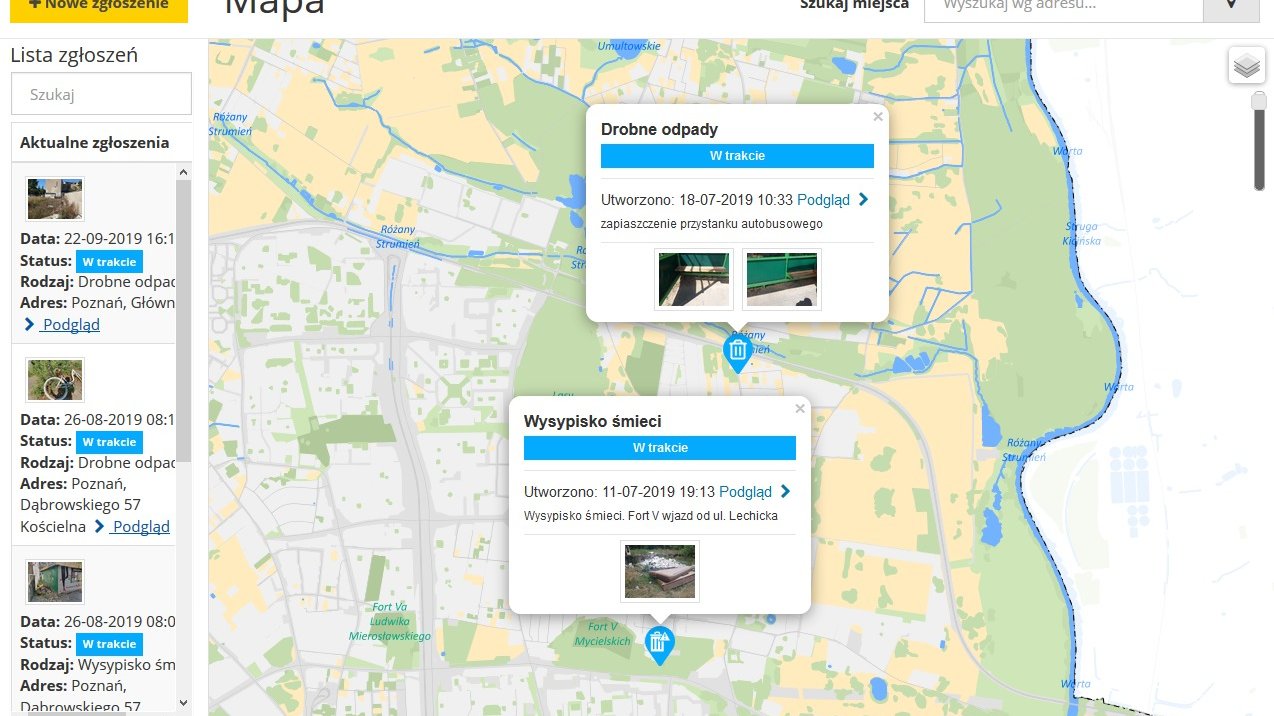1274x716 pixels.
Task: Focus the address search input field
Action: [1062, 5]
